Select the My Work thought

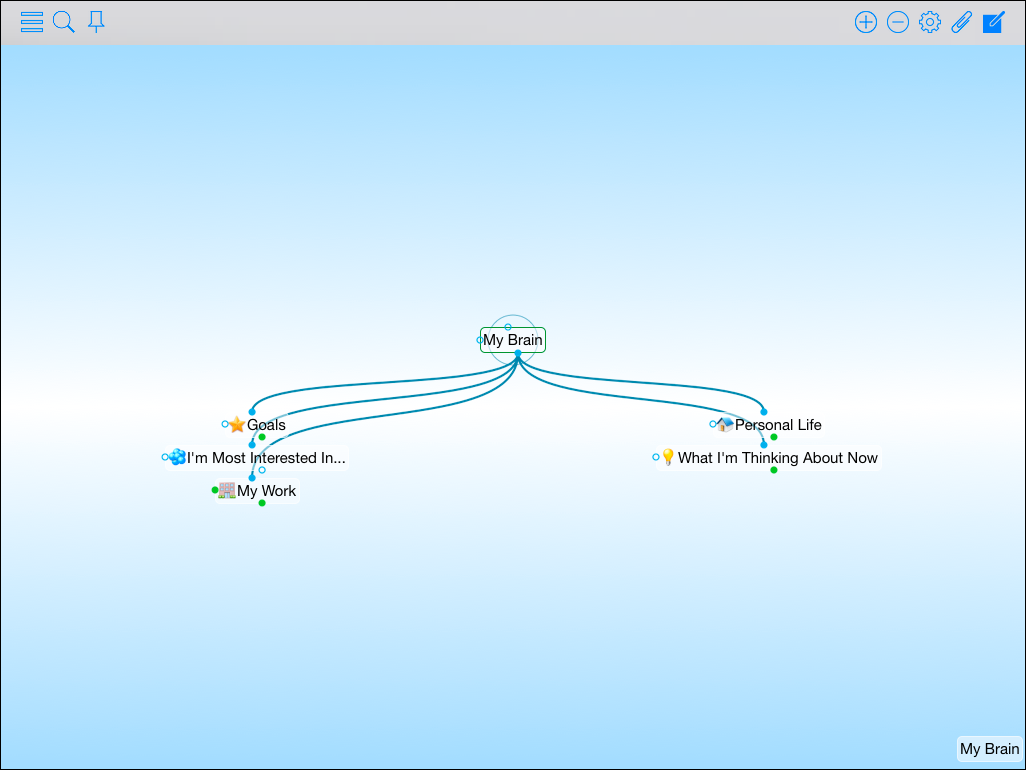point(266,491)
